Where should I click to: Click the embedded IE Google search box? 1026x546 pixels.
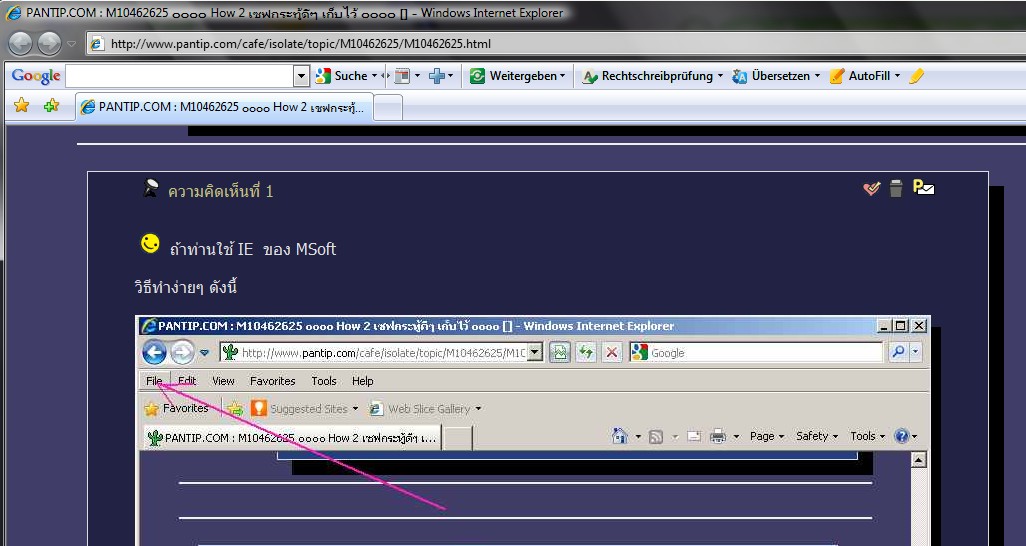click(x=756, y=352)
